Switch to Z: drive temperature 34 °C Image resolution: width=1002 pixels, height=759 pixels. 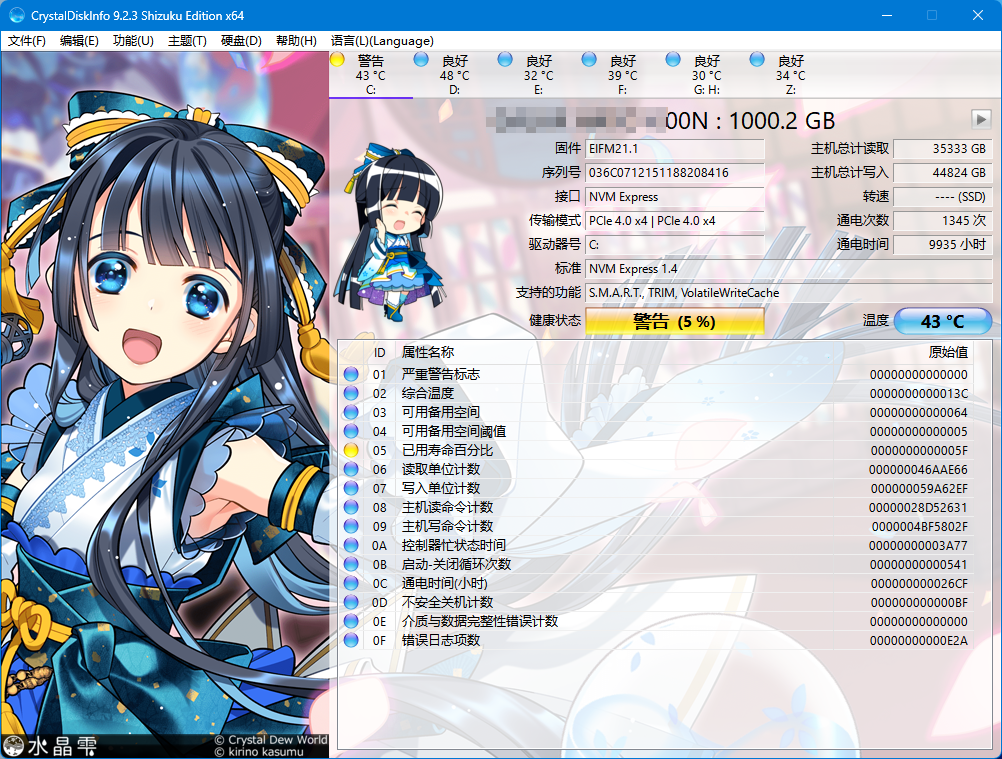pos(790,75)
